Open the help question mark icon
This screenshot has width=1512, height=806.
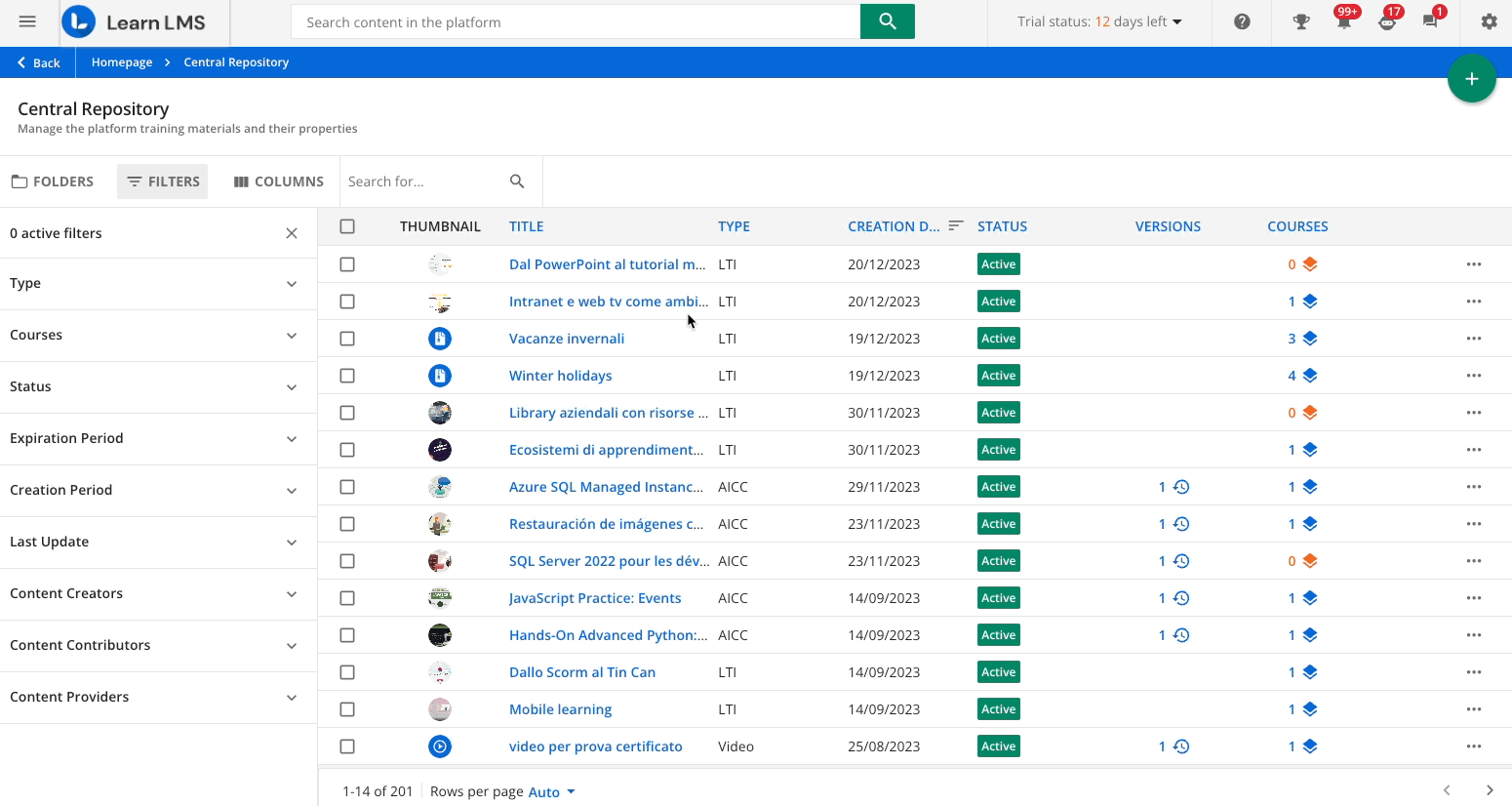[x=1241, y=20]
